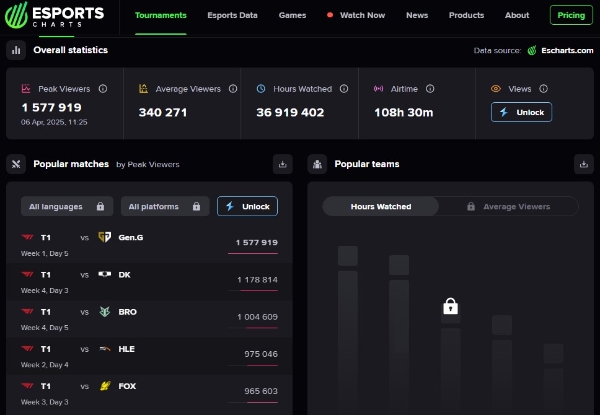Click the 36 919 402 hours watched value
This screenshot has height=415, width=600.
pos(290,112)
